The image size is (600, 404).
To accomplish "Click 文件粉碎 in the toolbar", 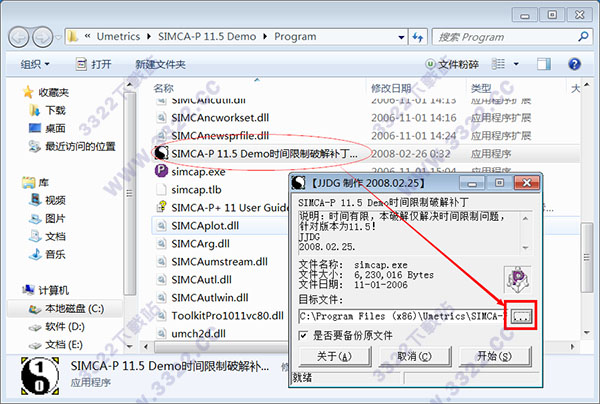I will (x=452, y=64).
